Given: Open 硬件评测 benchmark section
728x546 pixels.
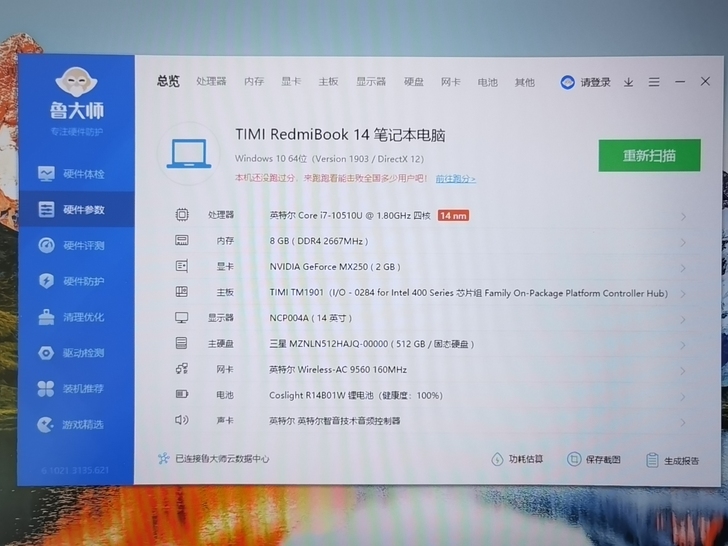Looking at the screenshot, I should (x=72, y=245).
